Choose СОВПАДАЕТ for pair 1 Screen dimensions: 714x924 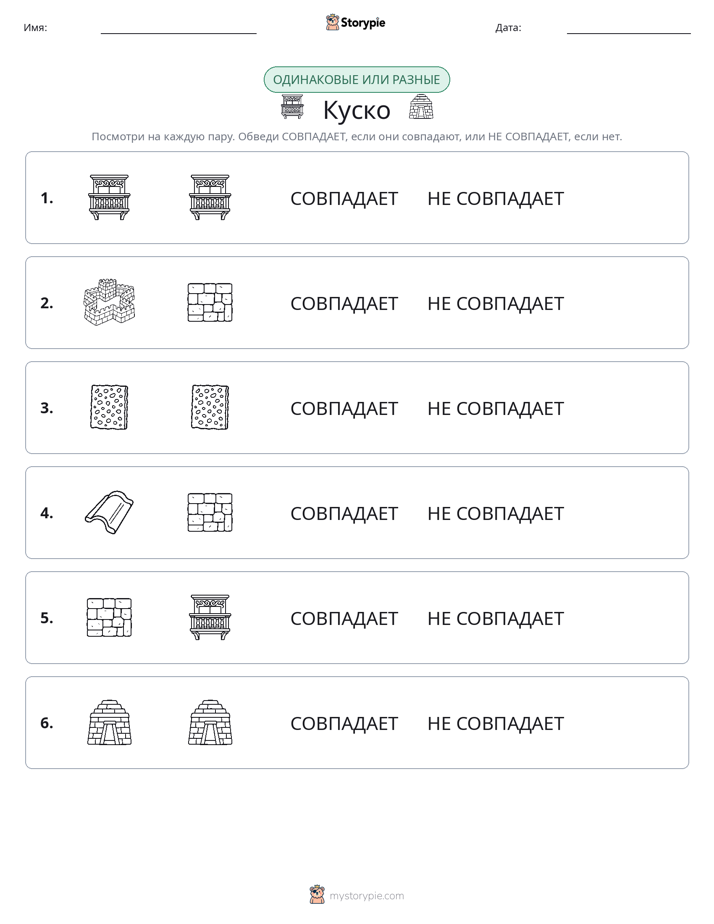pos(344,199)
